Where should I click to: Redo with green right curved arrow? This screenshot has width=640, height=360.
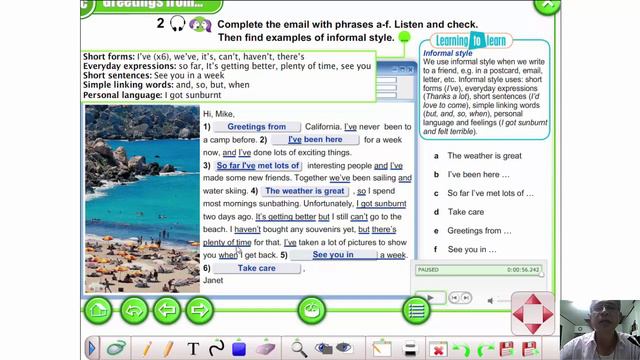pos(485,349)
